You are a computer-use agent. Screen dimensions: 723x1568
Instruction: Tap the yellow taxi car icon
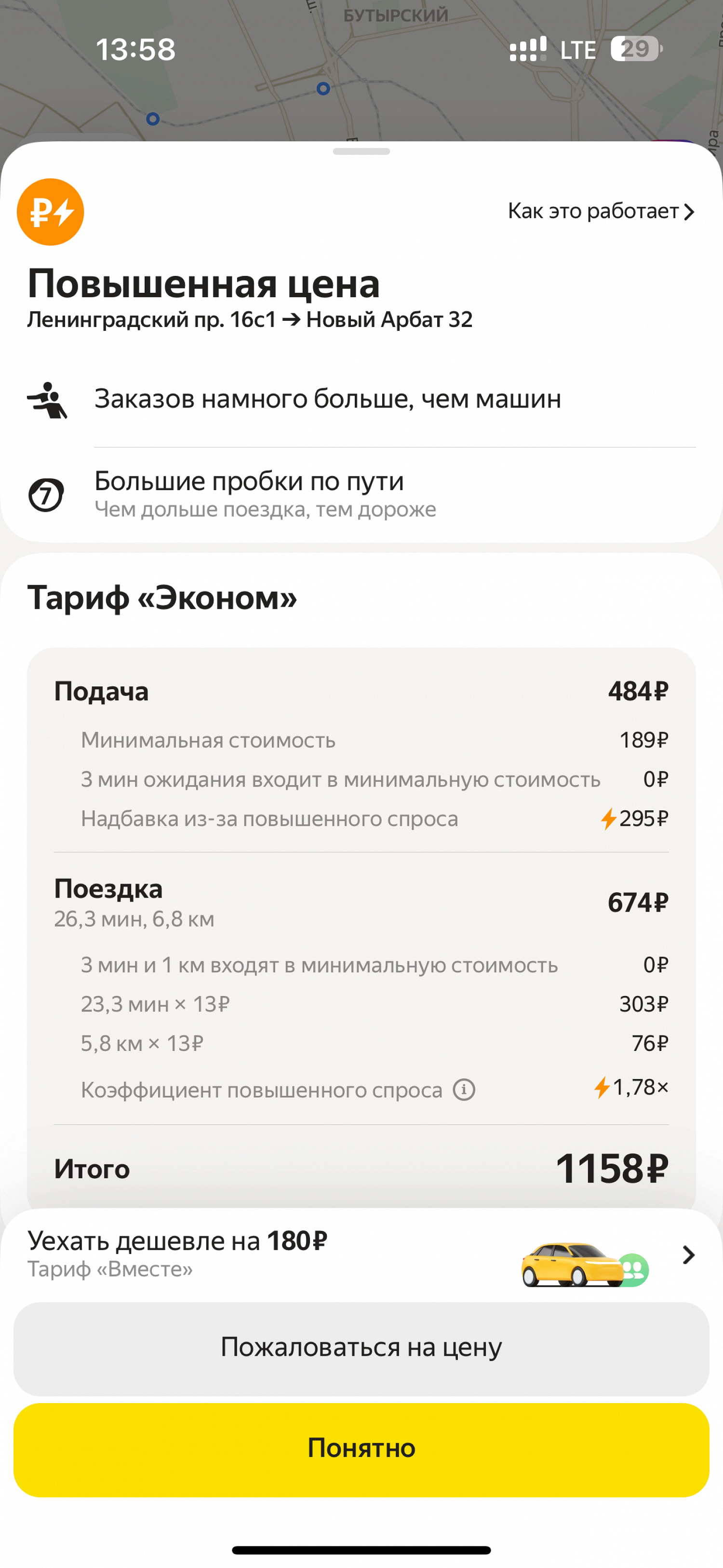coord(572,1264)
